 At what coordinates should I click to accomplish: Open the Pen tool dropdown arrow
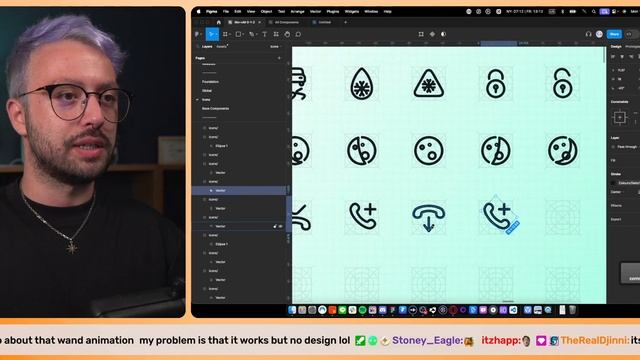(256, 35)
